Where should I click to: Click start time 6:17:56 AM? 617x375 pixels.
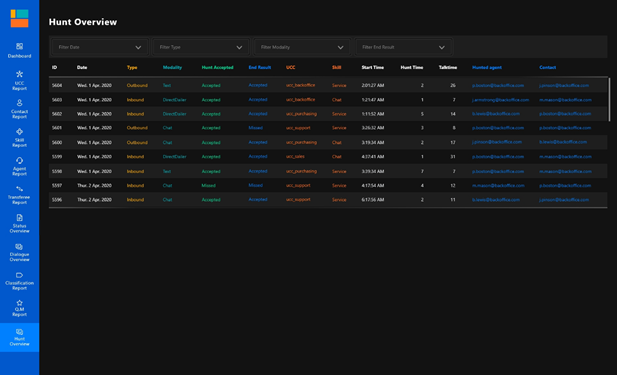point(373,200)
